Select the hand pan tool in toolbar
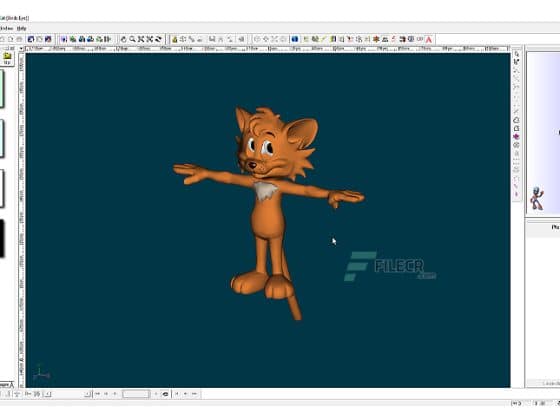The height and width of the screenshot is (420, 560). [124, 39]
